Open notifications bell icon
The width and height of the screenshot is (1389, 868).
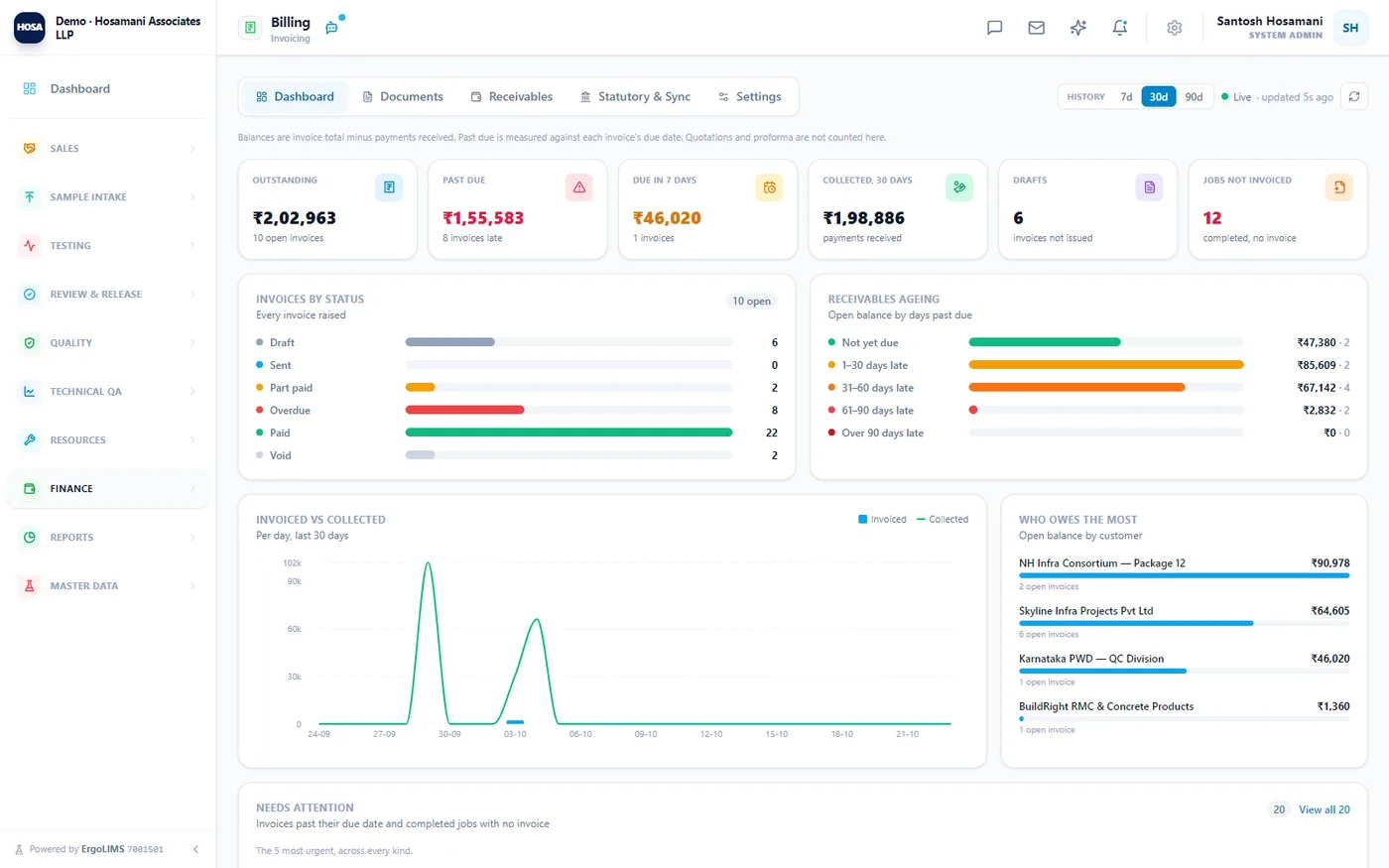point(1119,28)
